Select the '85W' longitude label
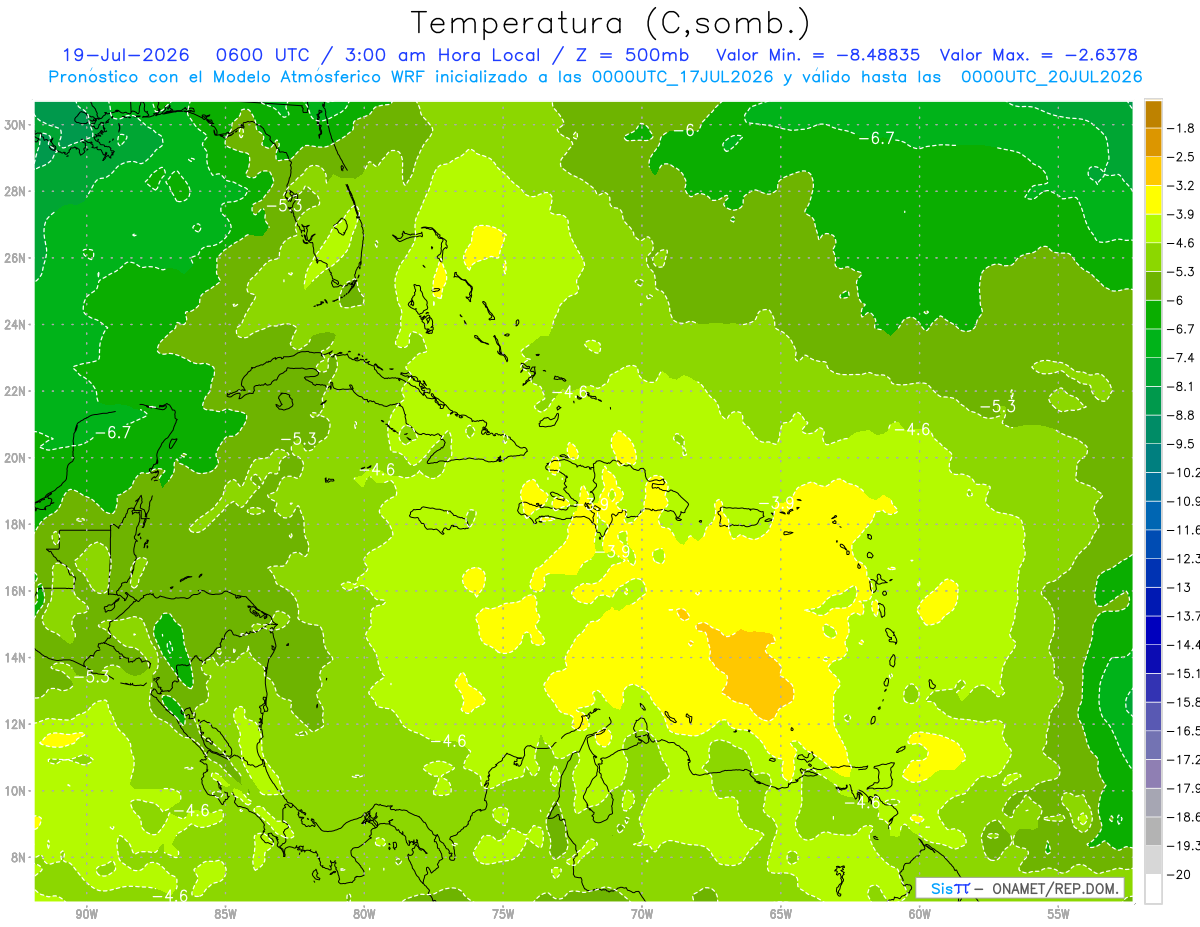Screen dimensions: 1200x927 click(x=226, y=914)
